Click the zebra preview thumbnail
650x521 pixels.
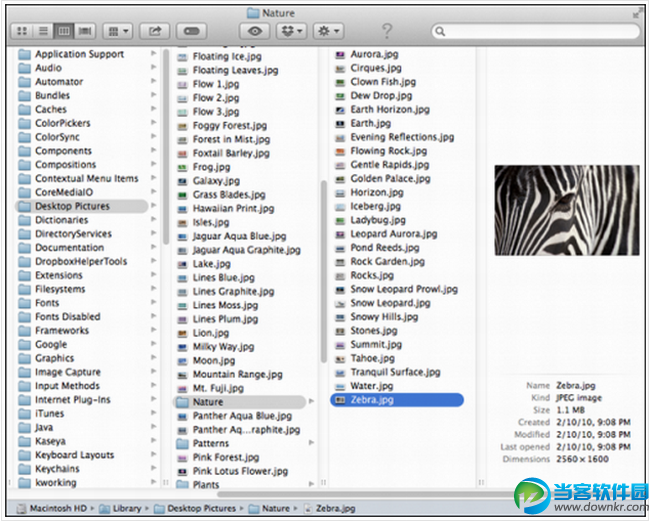coord(567,210)
